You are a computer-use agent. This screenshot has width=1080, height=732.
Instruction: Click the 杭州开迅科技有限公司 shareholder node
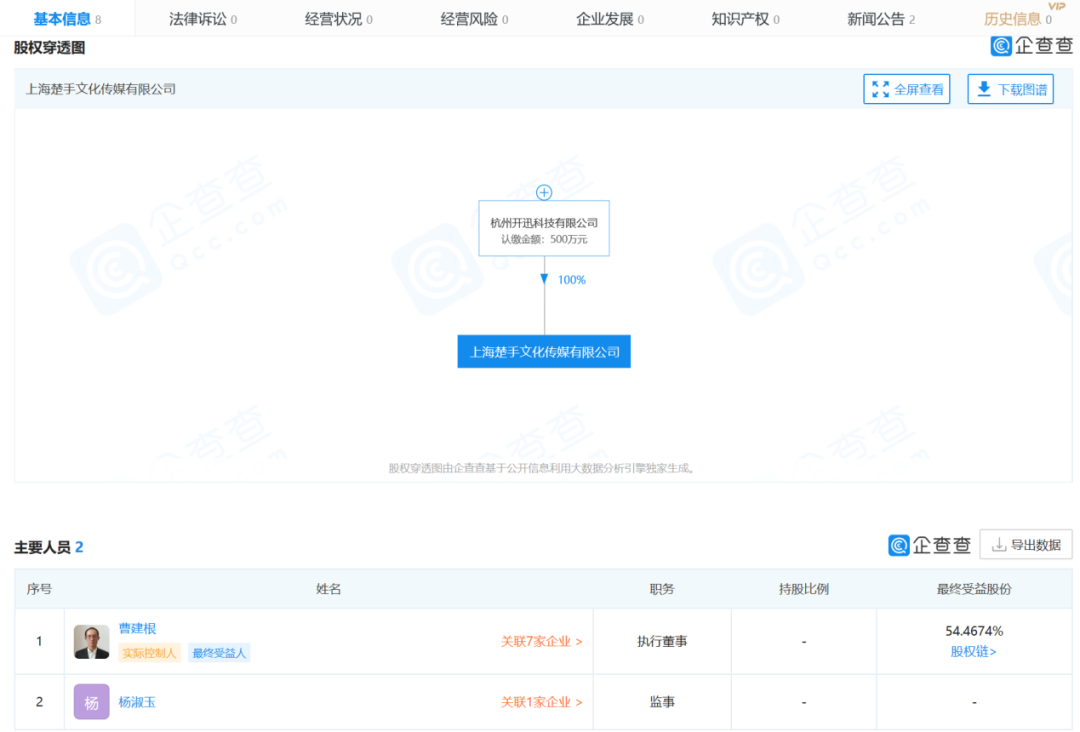click(x=543, y=227)
